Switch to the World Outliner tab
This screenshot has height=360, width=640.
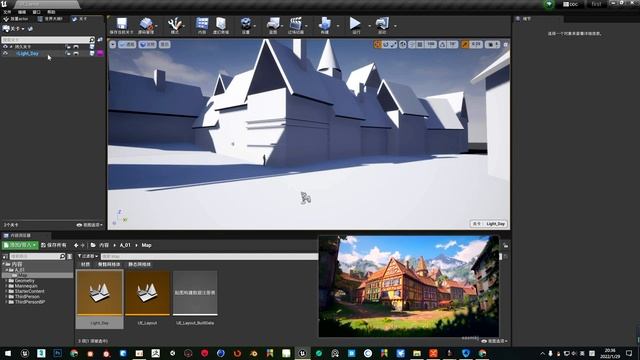(x=50, y=19)
